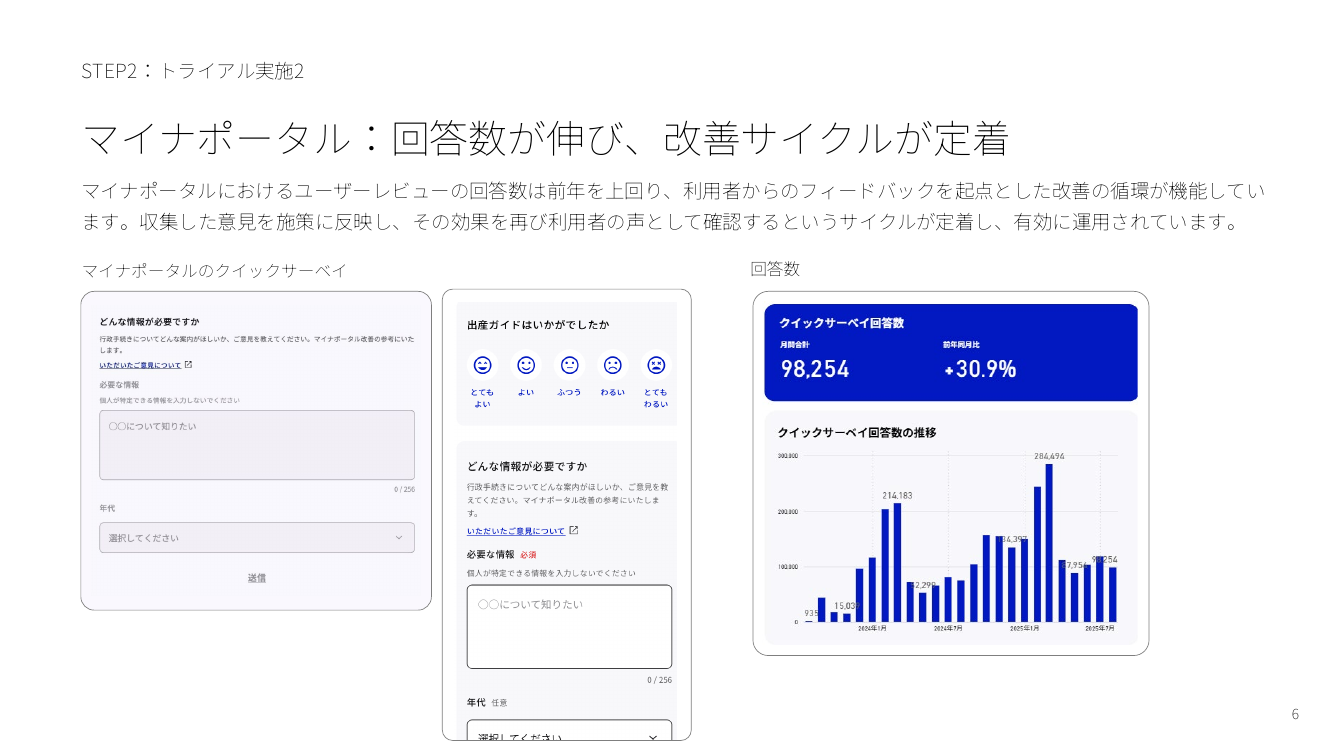This screenshot has height=750, width=1334.
Task: Open 'いただいたご意見について' link under 出産ガイド mobile form
Action: coord(516,531)
